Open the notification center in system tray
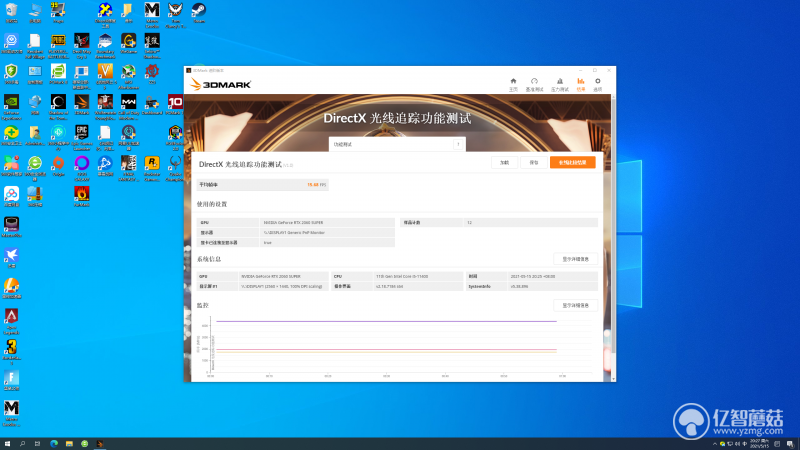This screenshot has height=450, width=800. [x=790, y=444]
